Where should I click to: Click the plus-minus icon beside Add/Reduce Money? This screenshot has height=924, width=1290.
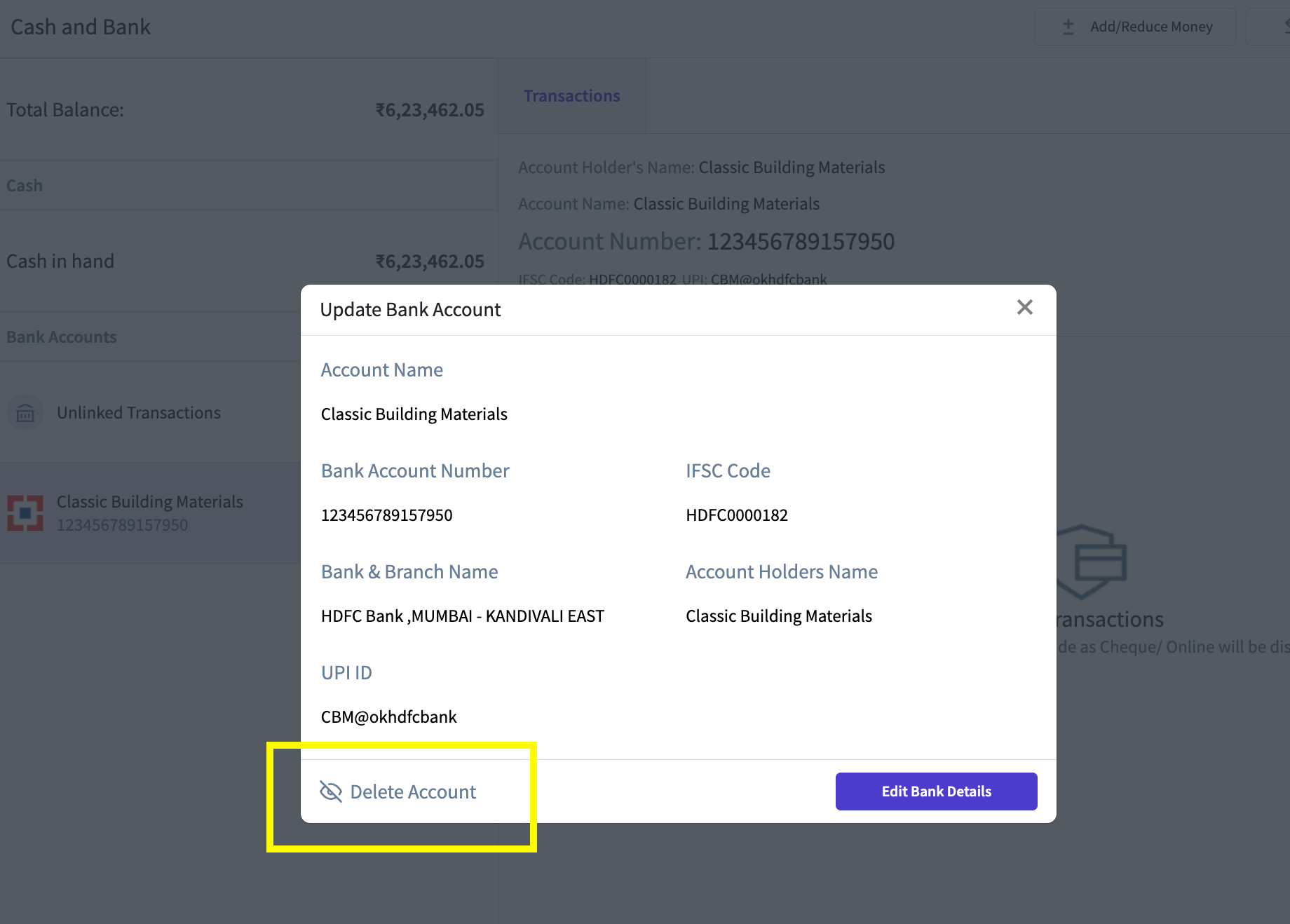[x=1068, y=27]
